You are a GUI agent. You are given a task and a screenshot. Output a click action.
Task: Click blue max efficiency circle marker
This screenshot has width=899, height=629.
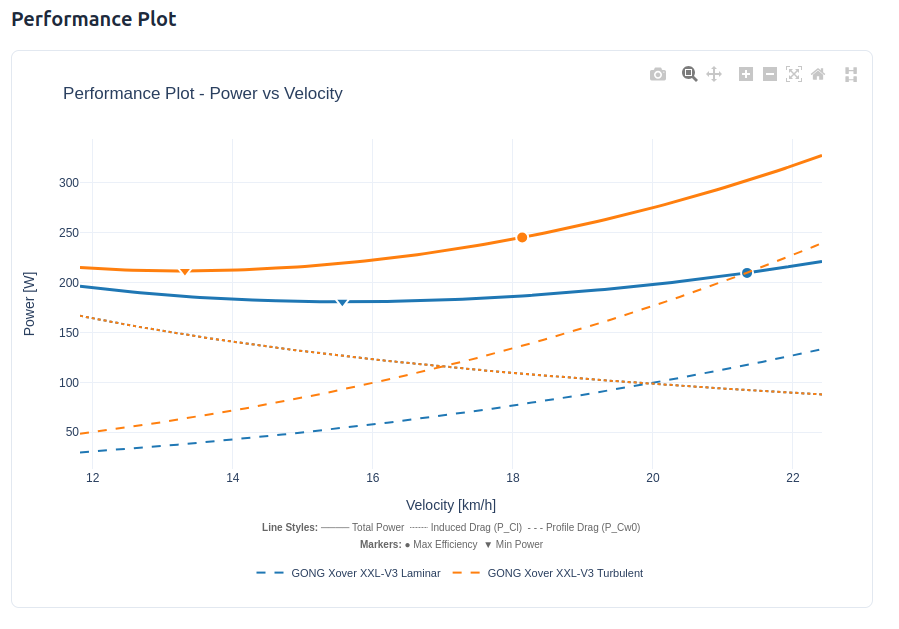coord(747,273)
